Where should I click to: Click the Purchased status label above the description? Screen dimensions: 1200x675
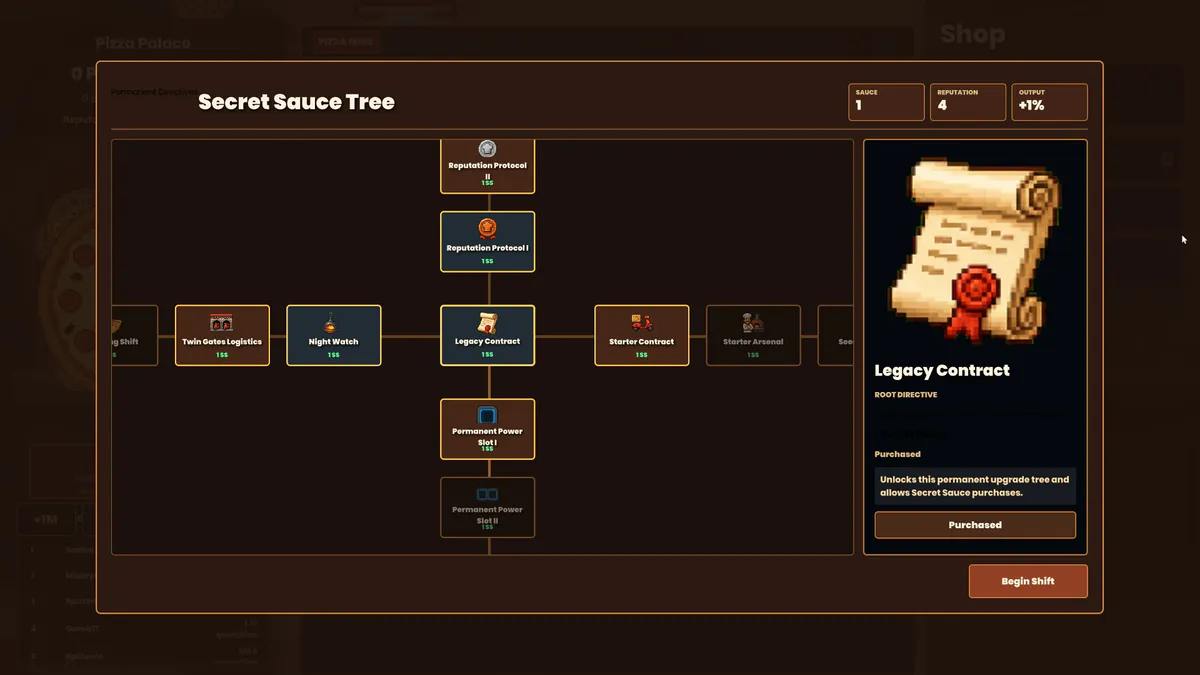898,454
